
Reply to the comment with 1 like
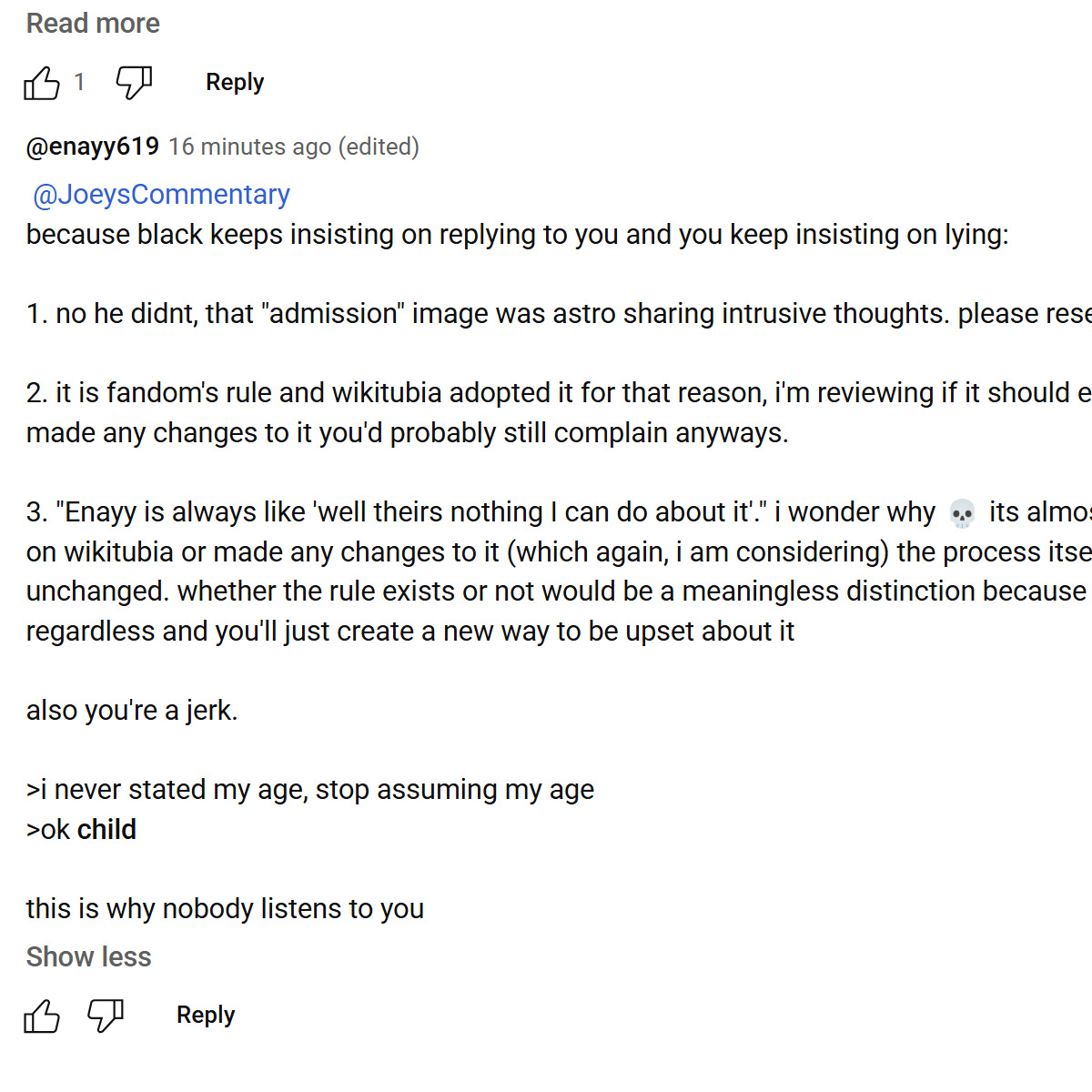click(x=235, y=83)
